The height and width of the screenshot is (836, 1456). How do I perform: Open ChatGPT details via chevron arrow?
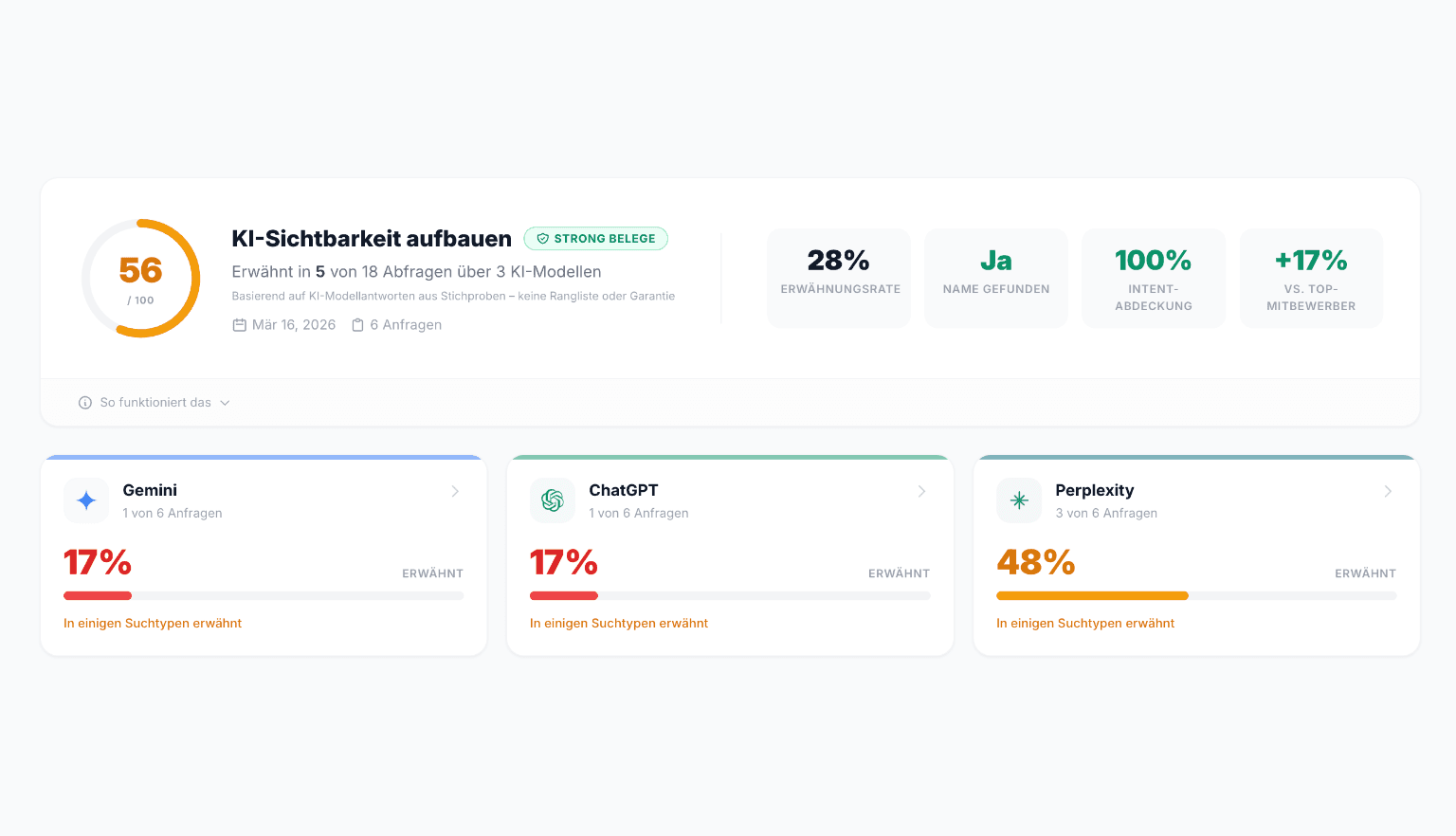[x=921, y=491]
